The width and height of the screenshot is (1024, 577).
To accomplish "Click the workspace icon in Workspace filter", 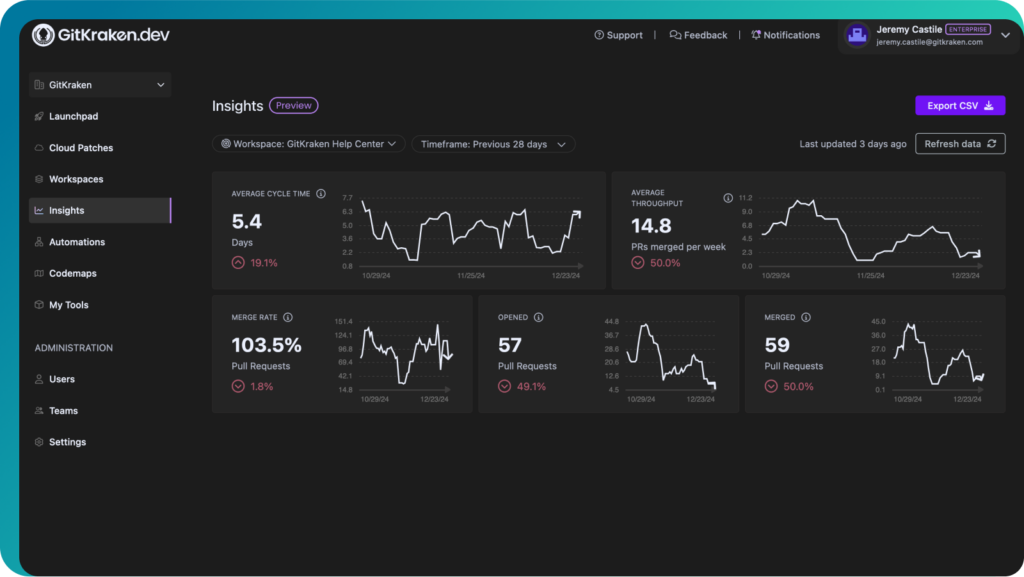I will click(x=226, y=144).
